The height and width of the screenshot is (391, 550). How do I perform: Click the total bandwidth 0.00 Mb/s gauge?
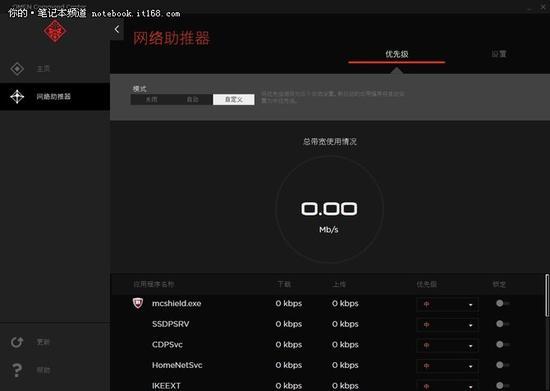click(x=329, y=209)
